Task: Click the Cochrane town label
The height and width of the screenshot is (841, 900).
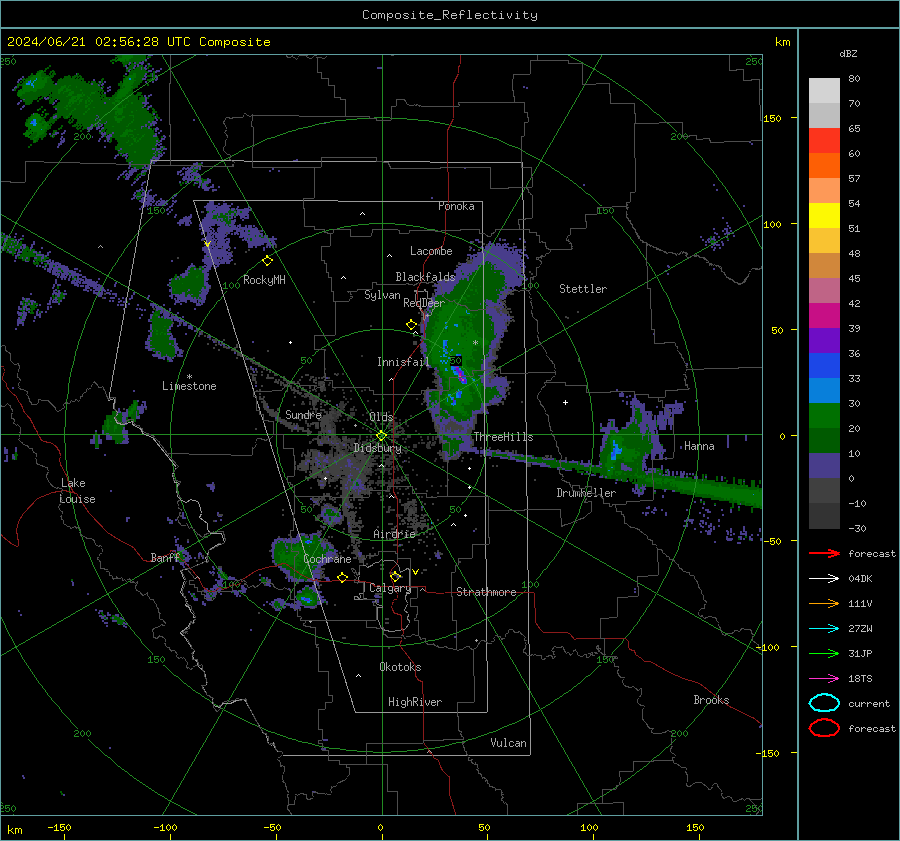Action: (327, 559)
